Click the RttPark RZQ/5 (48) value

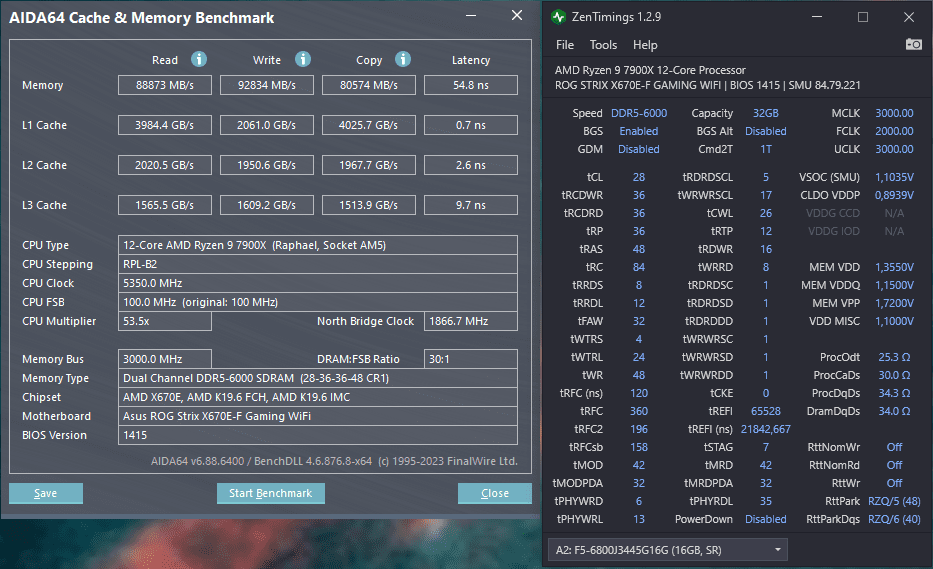(894, 501)
